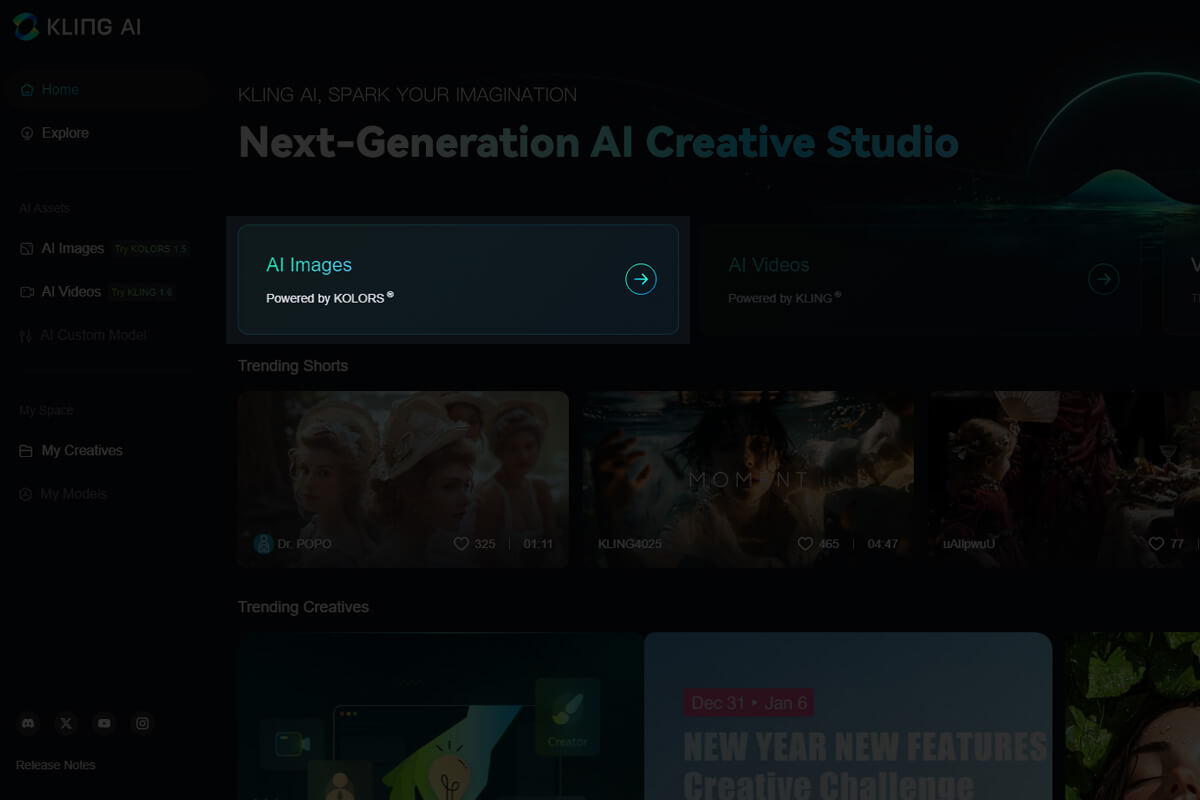Open AI Custom Model sidebar item
The image size is (1200, 800).
click(93, 335)
